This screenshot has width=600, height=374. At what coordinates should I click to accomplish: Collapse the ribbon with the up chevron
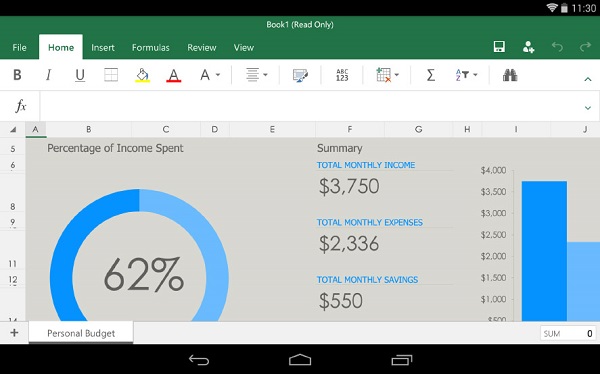(x=588, y=79)
